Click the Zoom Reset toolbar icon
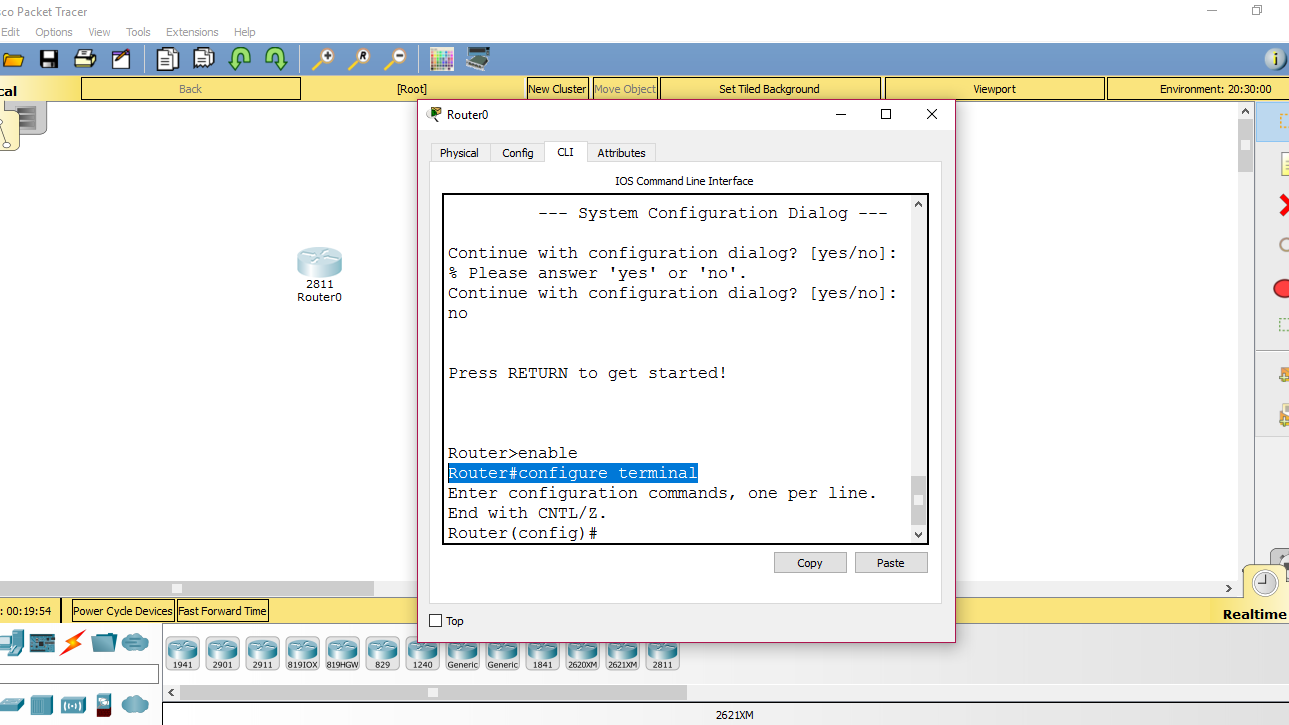The height and width of the screenshot is (725, 1289). tap(359, 58)
